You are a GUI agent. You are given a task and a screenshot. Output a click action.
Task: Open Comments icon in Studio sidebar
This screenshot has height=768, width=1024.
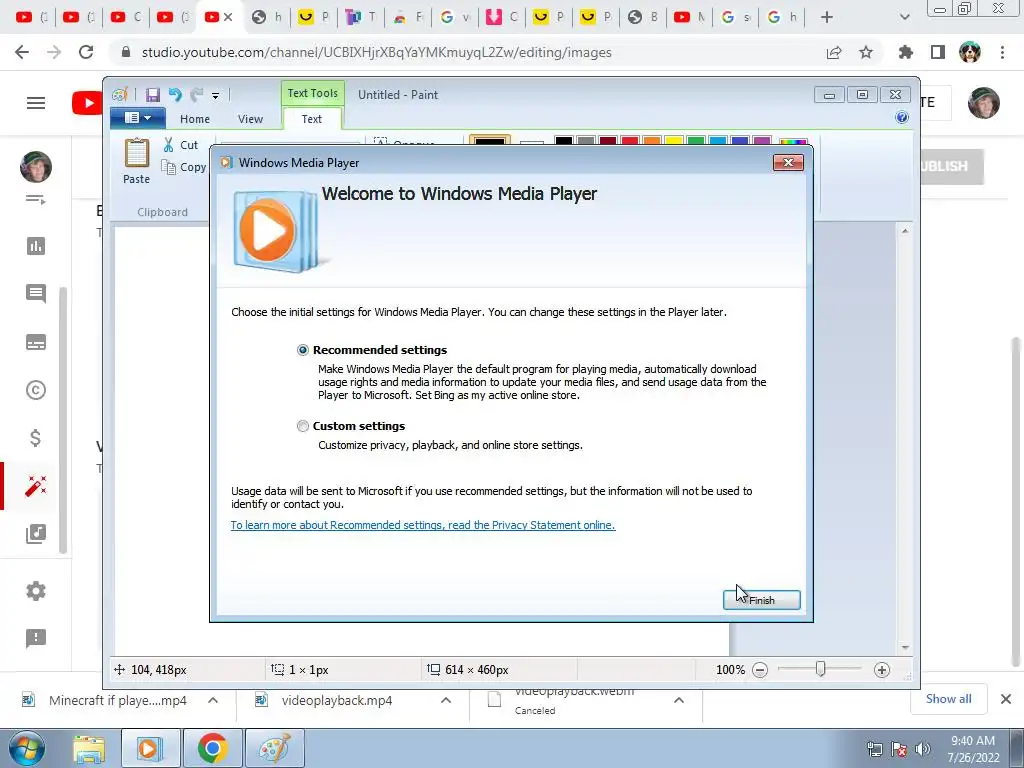36,294
